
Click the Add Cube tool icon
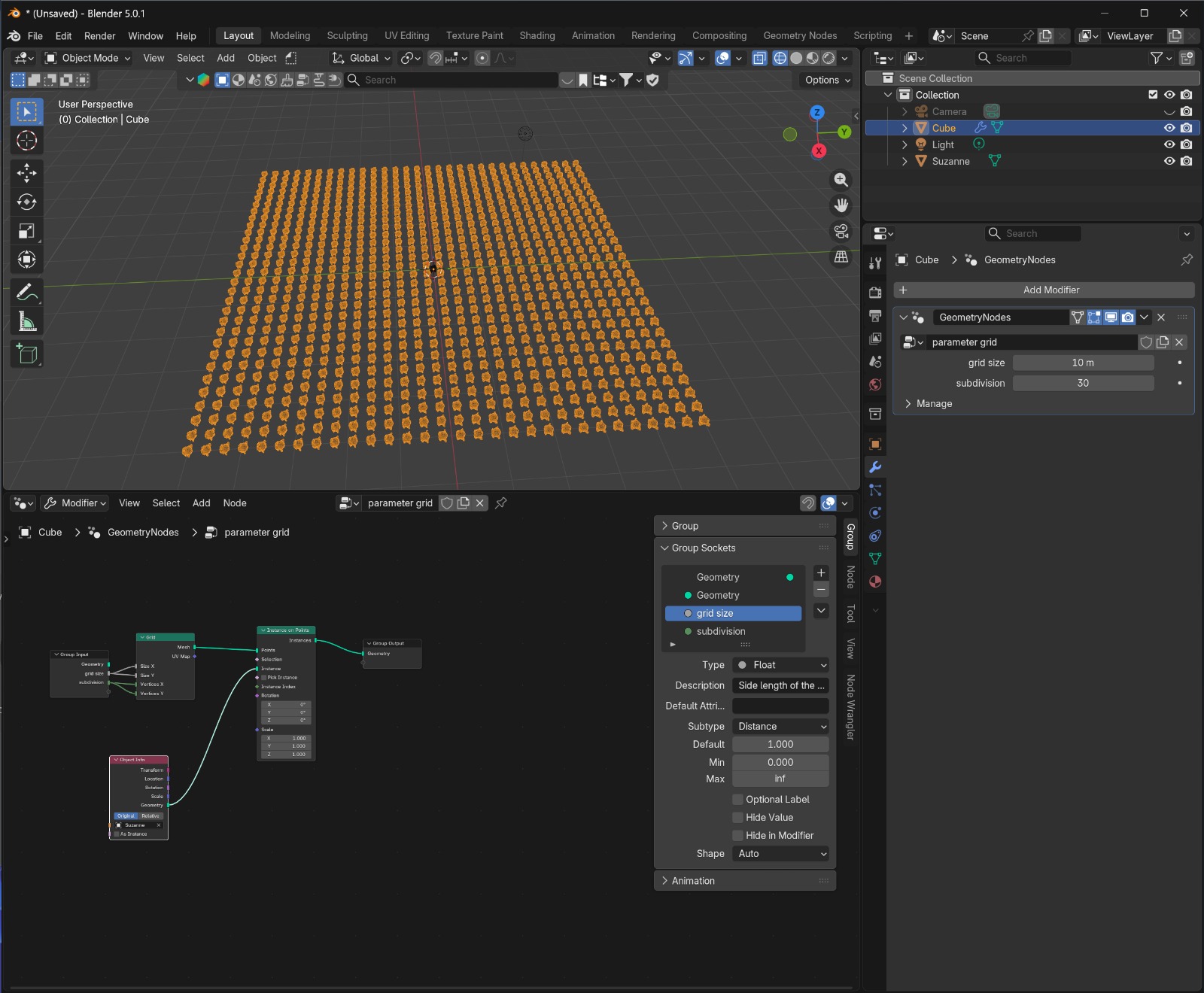(26, 354)
